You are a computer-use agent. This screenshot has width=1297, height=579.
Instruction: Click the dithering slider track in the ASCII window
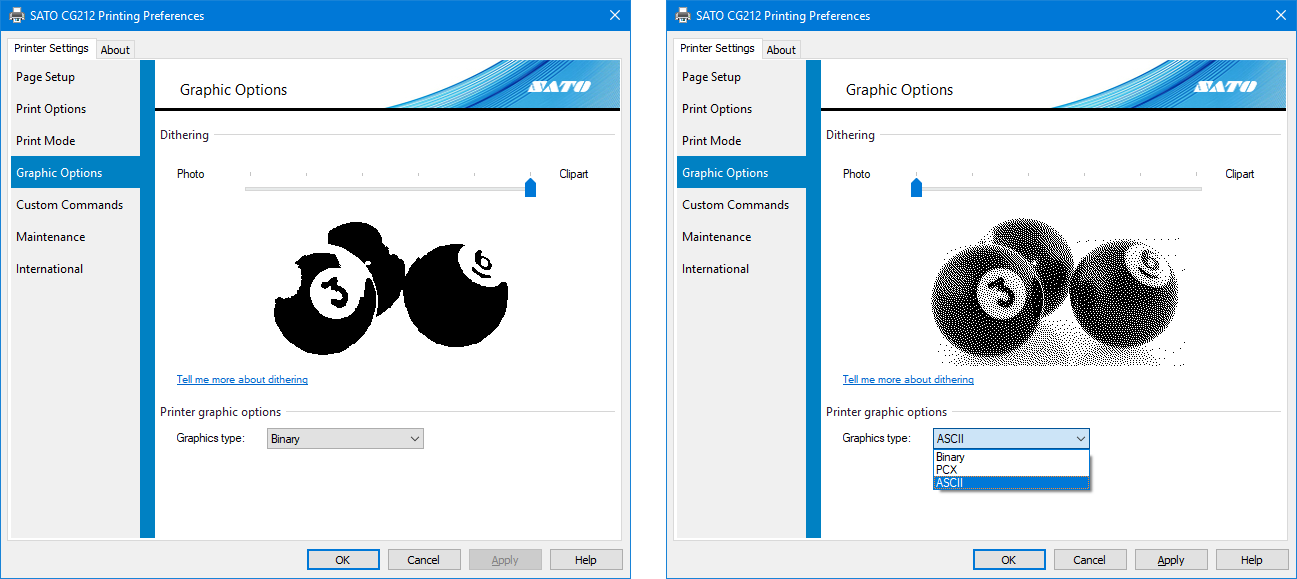click(1056, 188)
